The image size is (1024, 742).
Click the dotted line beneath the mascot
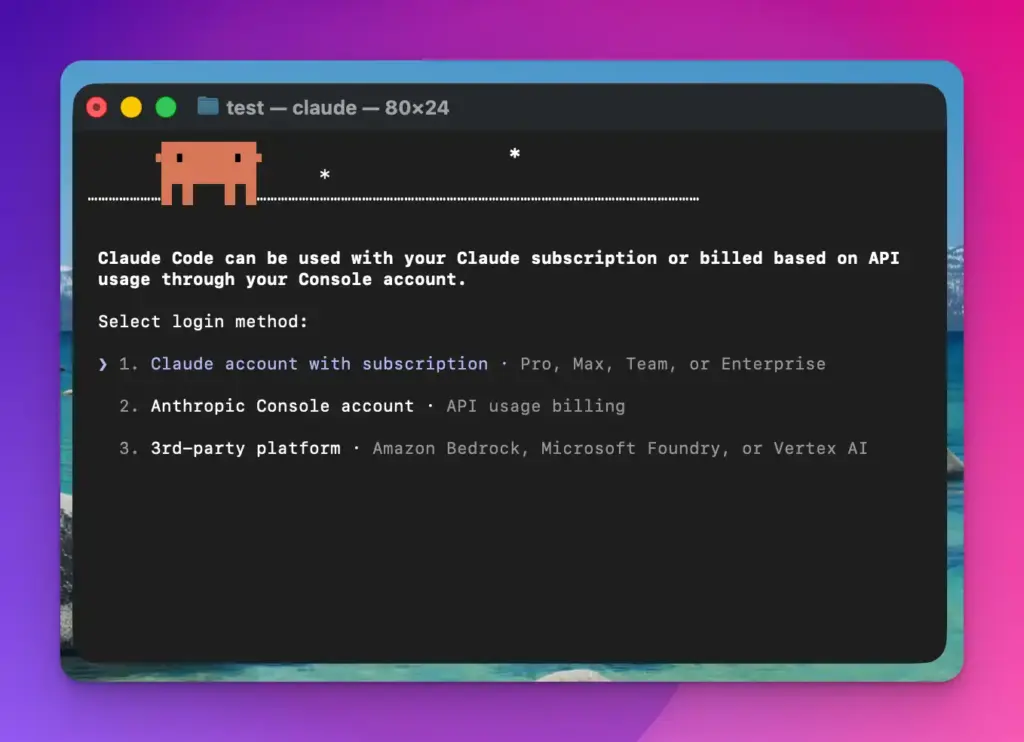pyautogui.click(x=480, y=199)
